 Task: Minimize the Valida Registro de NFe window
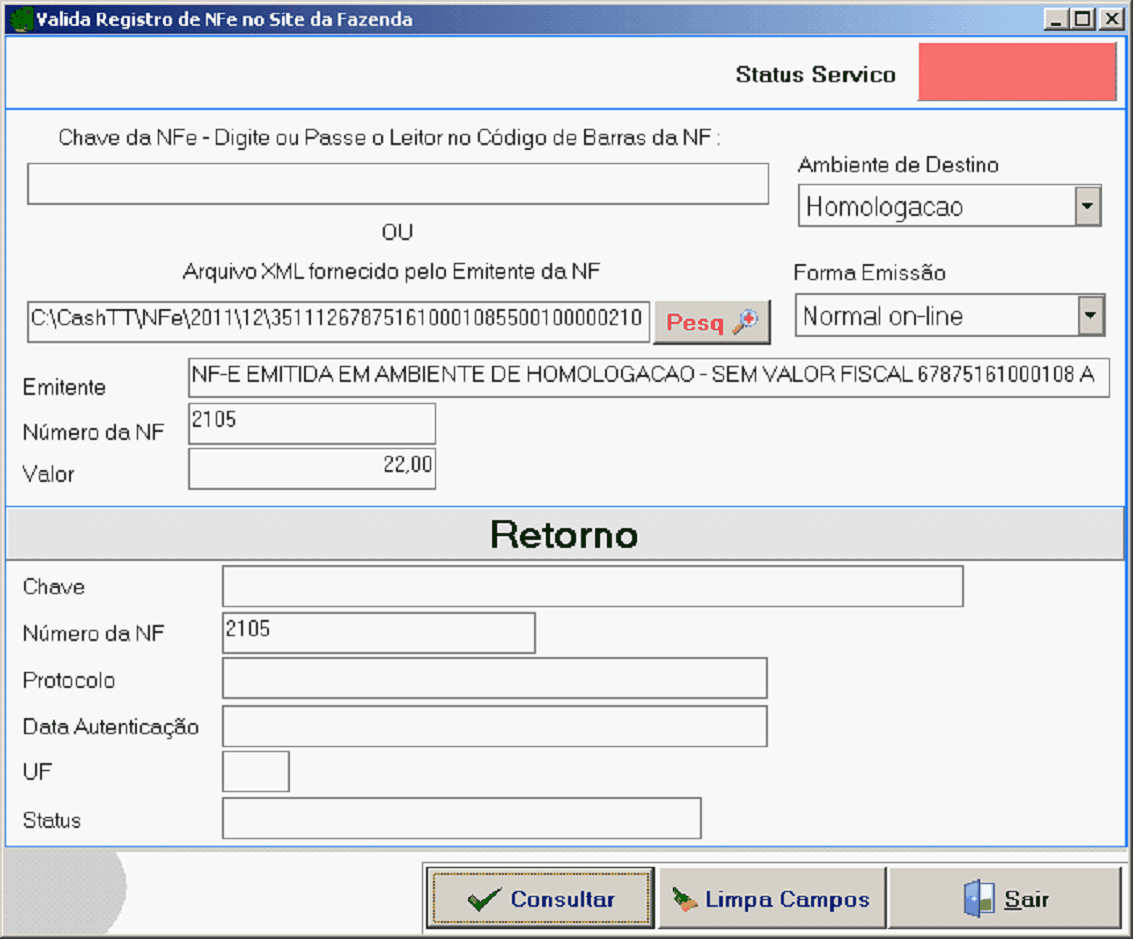pyautogui.click(x=1055, y=19)
